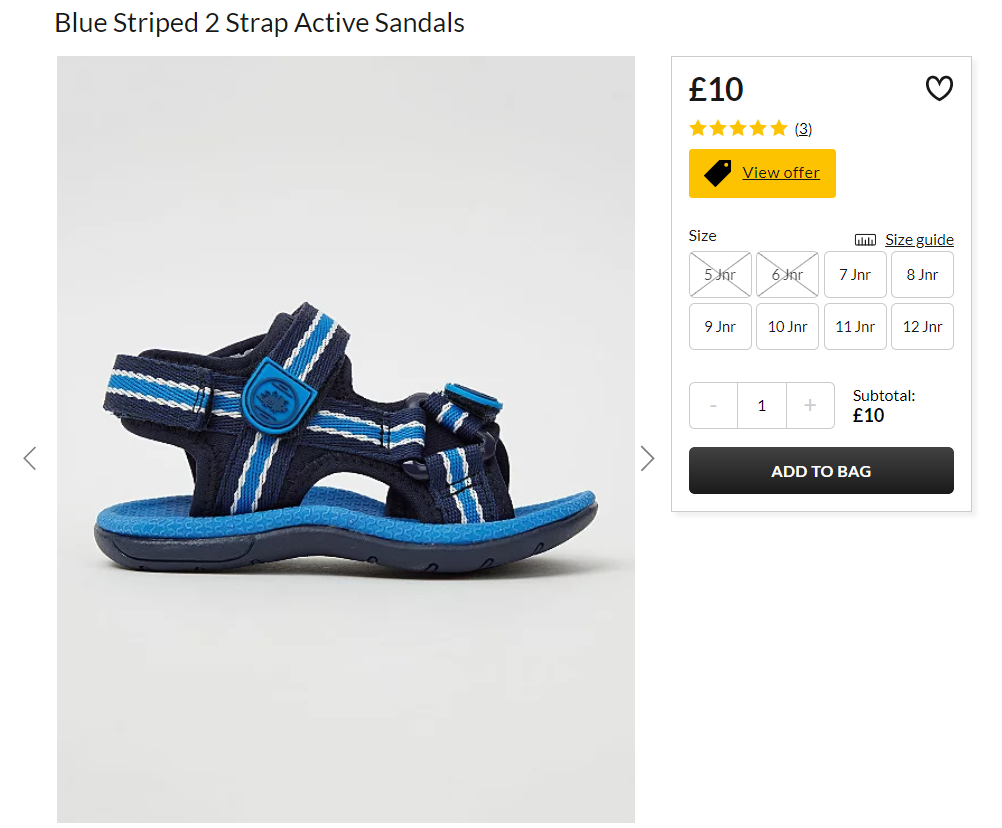Select size 8 Jnr
The height and width of the screenshot is (828, 1002).
pyautogui.click(x=922, y=275)
